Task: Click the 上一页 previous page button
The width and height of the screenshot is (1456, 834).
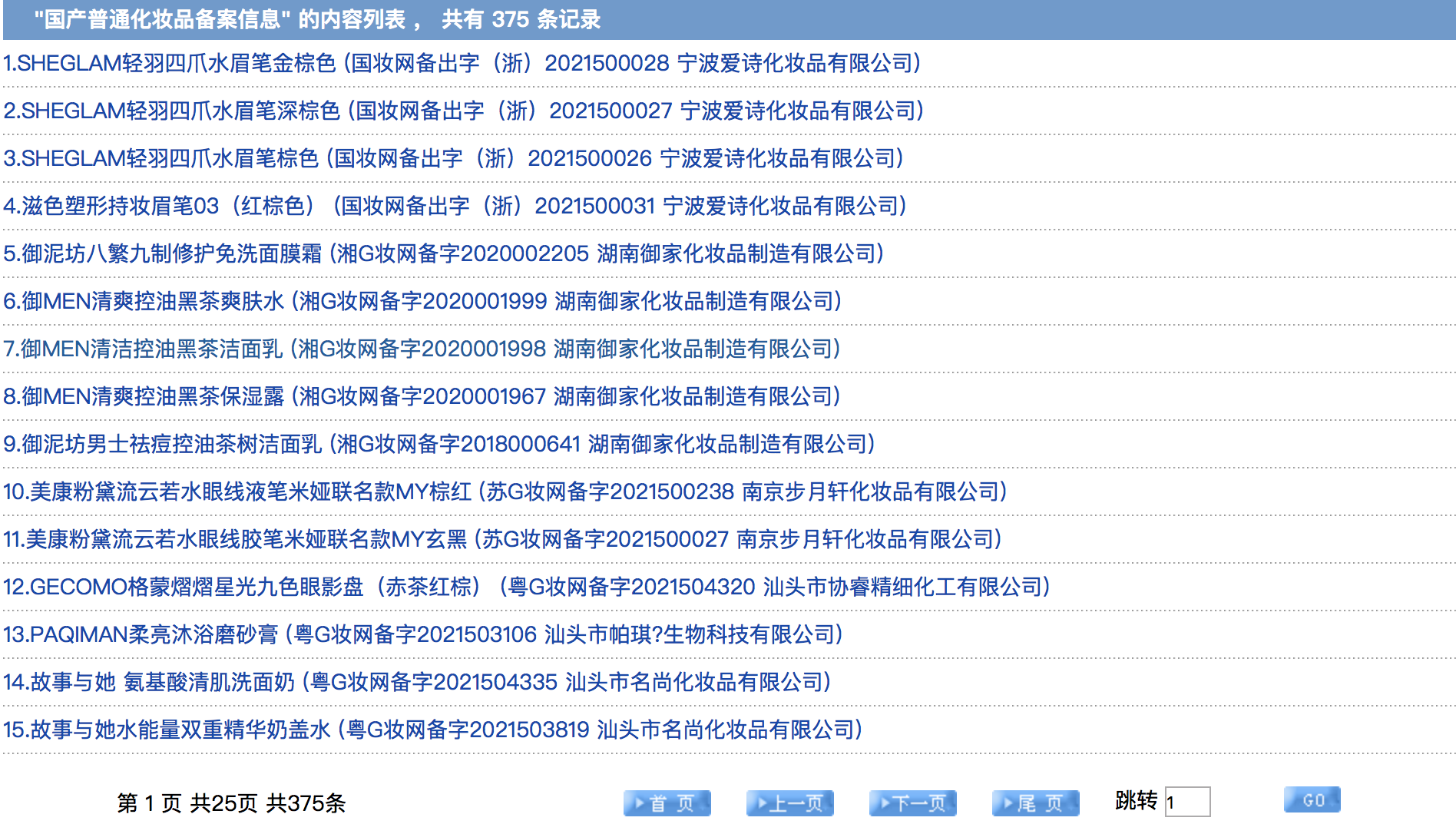Action: [790, 803]
